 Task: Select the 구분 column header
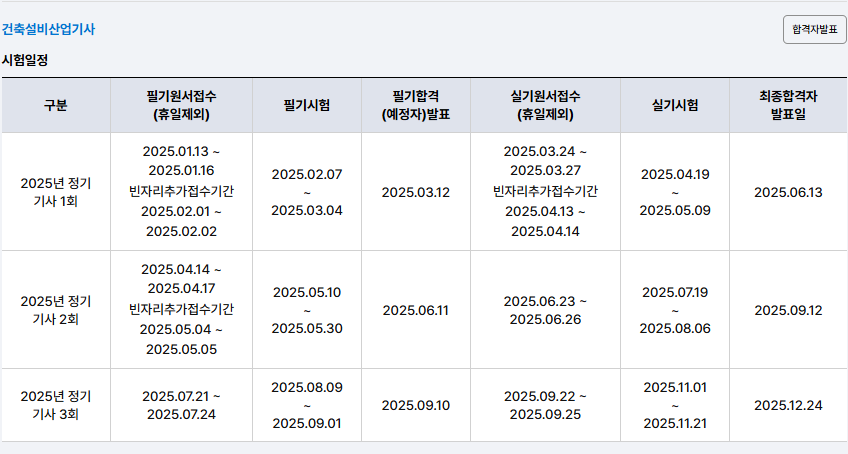pos(56,105)
